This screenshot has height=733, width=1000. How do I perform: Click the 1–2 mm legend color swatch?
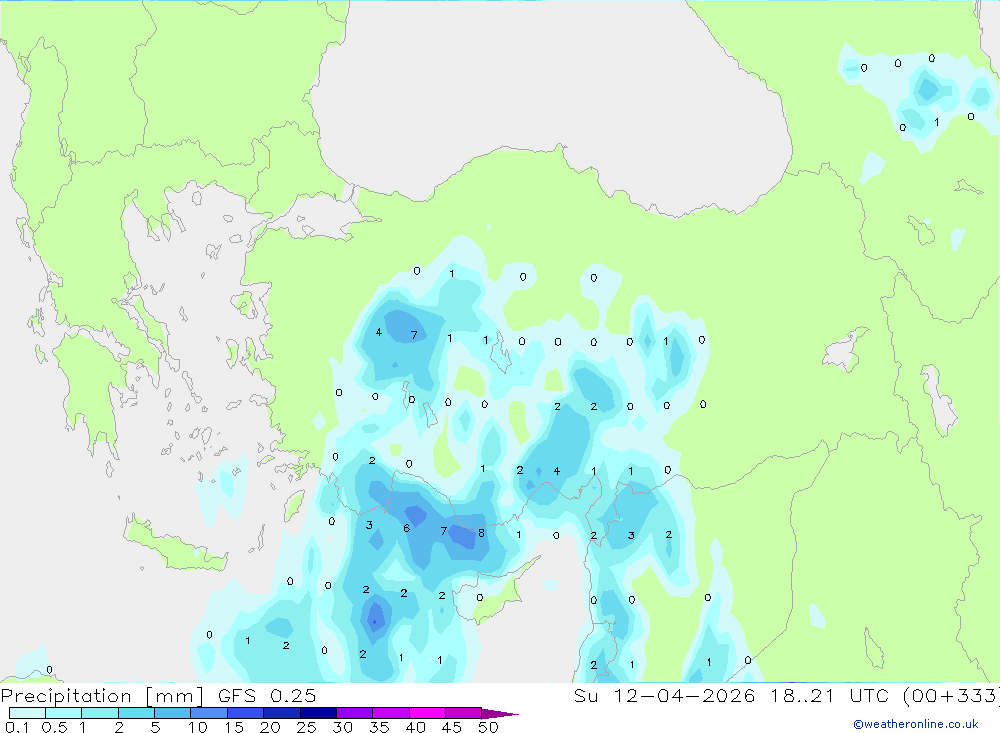click(x=100, y=713)
